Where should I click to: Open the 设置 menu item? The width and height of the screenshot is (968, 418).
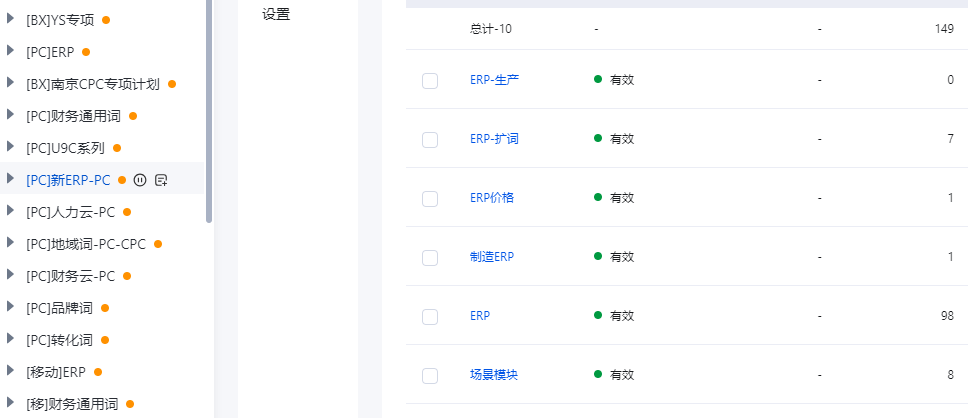[276, 15]
